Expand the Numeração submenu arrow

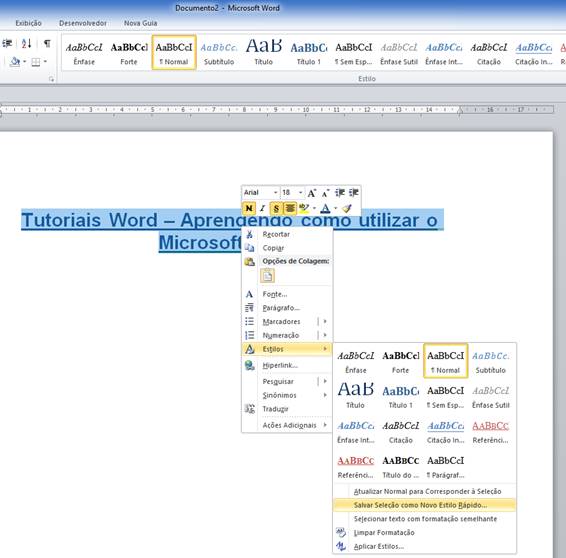click(325, 335)
